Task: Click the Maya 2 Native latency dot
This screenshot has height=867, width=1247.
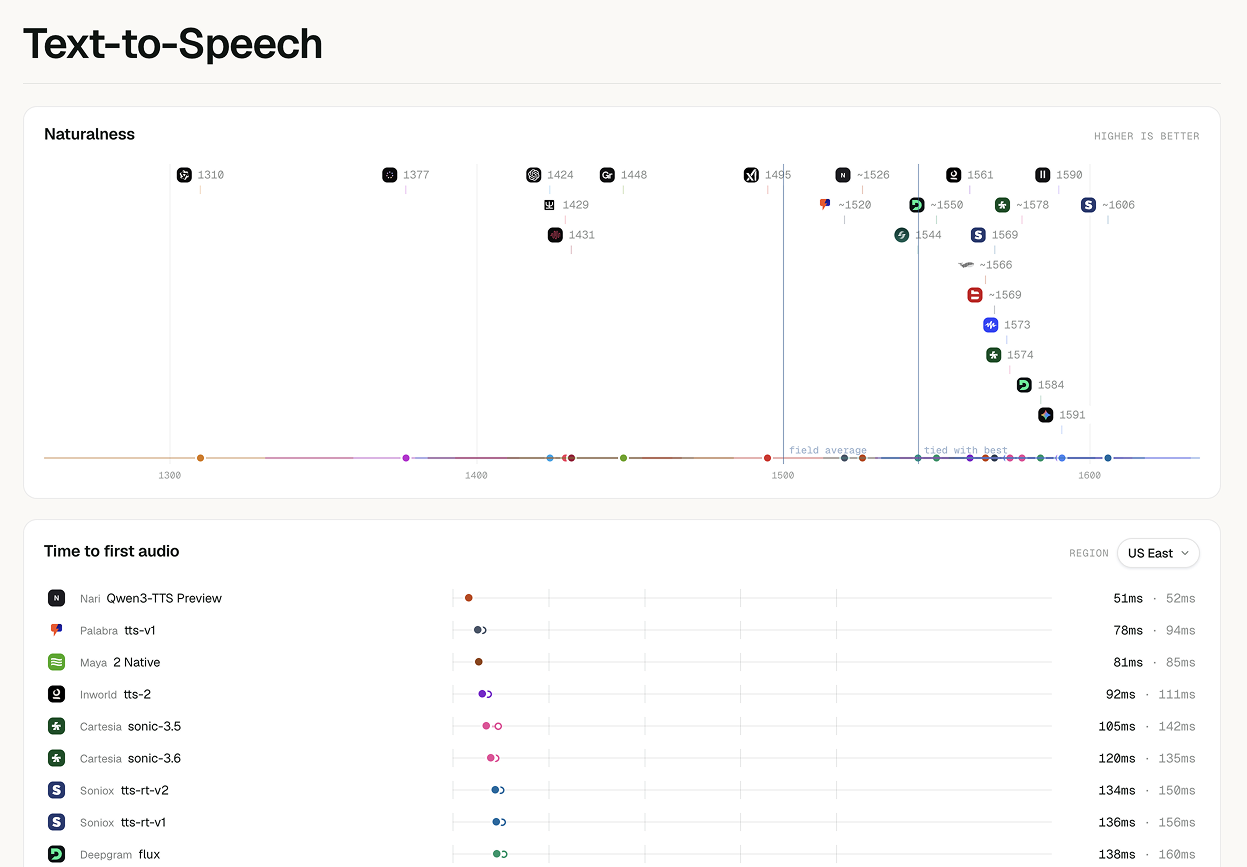Action: 478,662
